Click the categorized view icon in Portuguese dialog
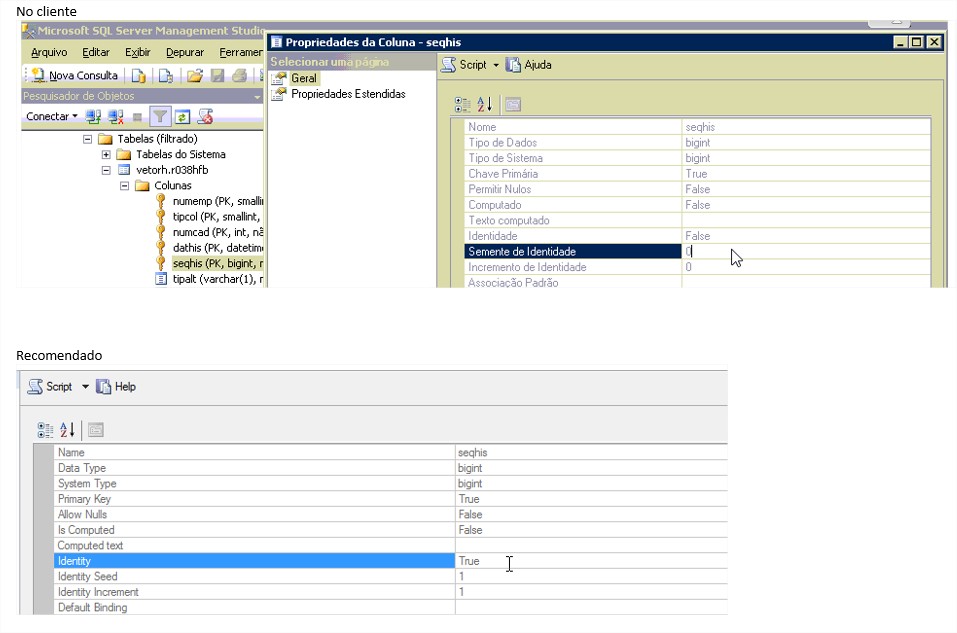 [x=462, y=104]
